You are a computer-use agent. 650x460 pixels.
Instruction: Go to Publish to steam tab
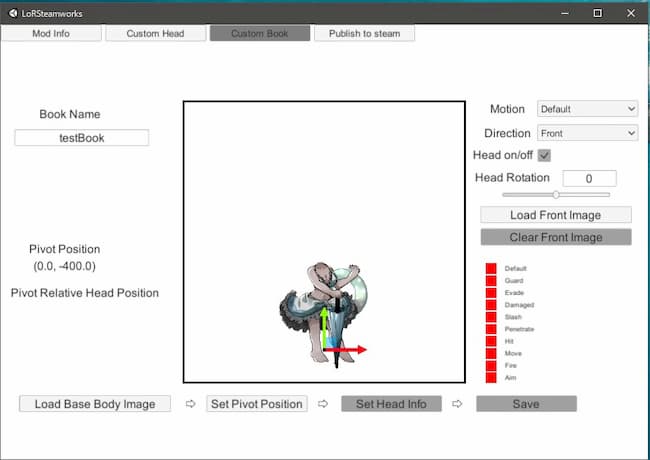pos(364,34)
